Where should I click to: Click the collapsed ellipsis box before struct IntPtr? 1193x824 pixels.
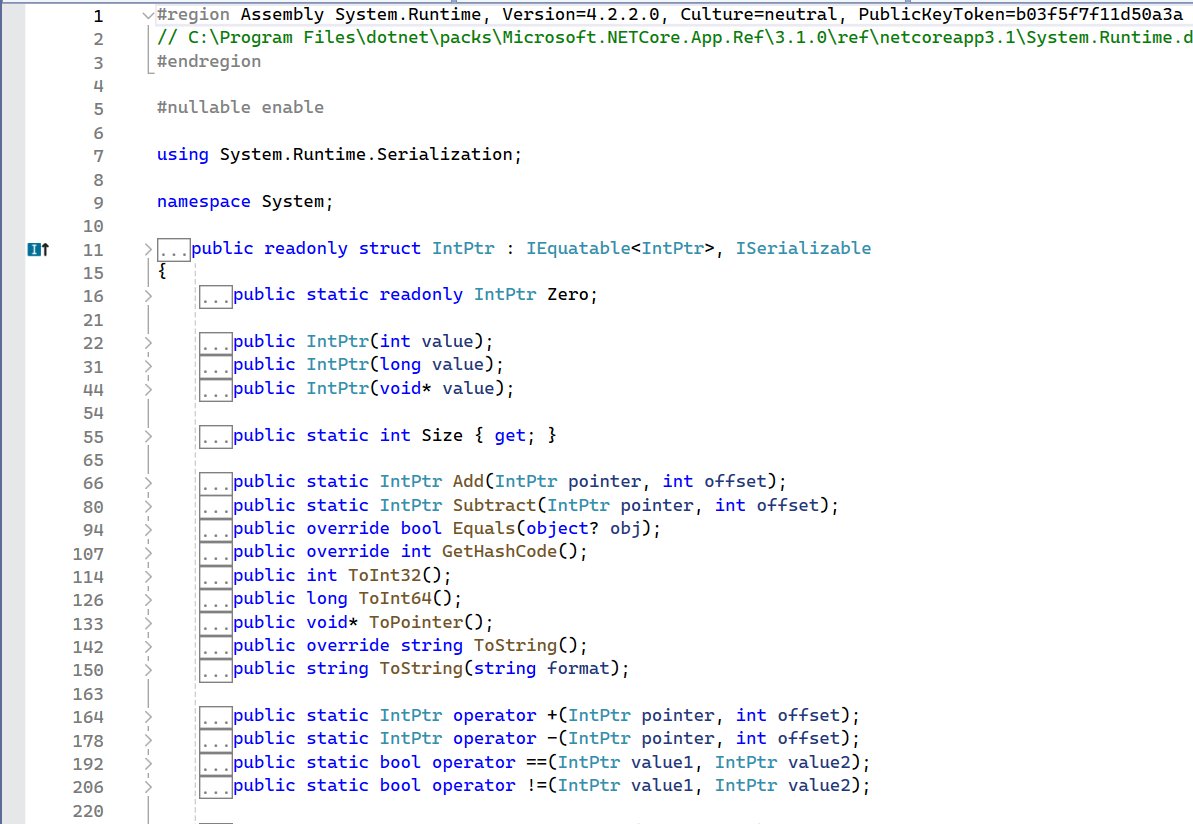pyautogui.click(x=173, y=250)
